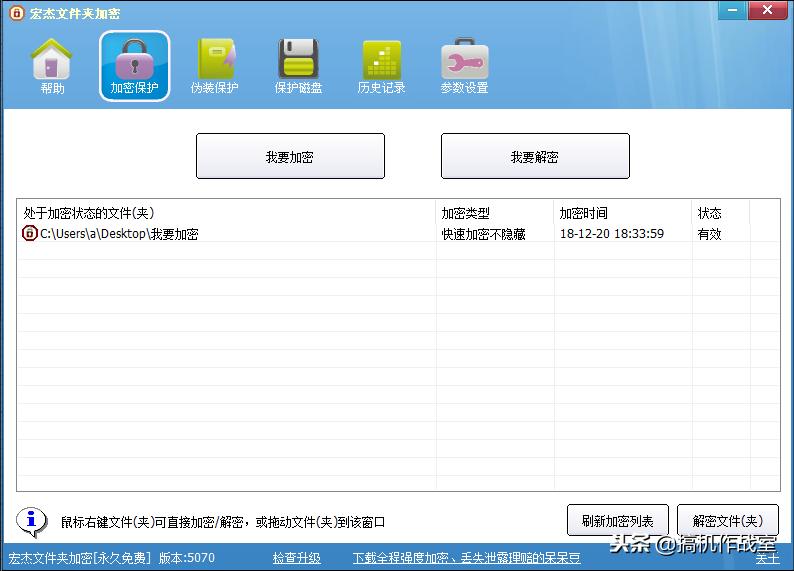The height and width of the screenshot is (571, 794).
Task: Click the blue info bubble icon
Action: [31, 521]
